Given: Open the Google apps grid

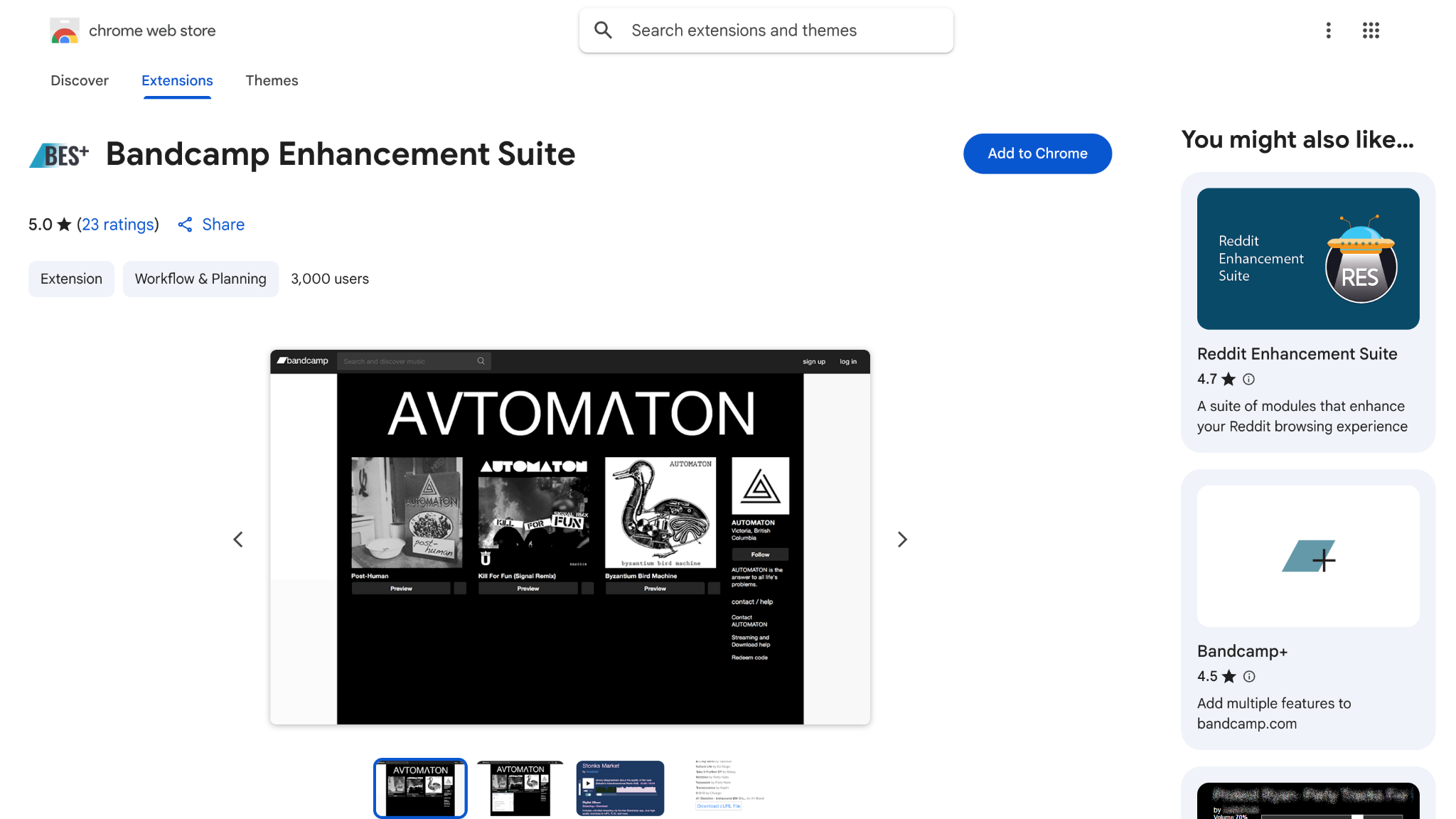Looking at the screenshot, I should (x=1371, y=30).
